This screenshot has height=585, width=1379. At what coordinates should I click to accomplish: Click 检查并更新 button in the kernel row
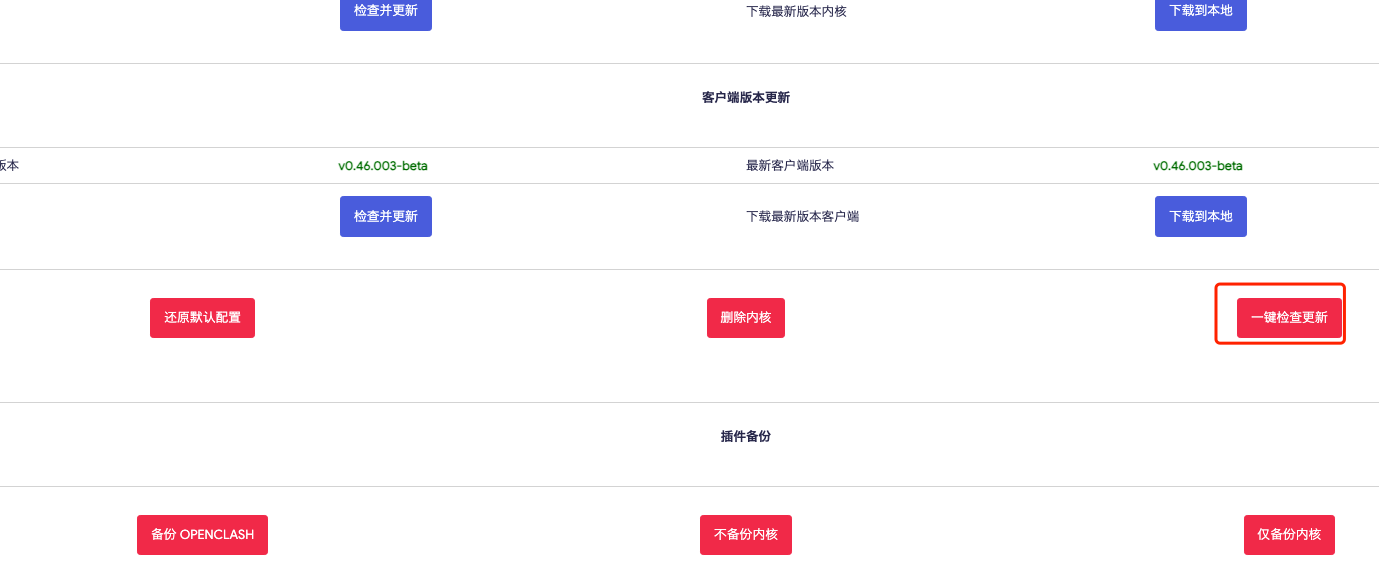click(385, 13)
